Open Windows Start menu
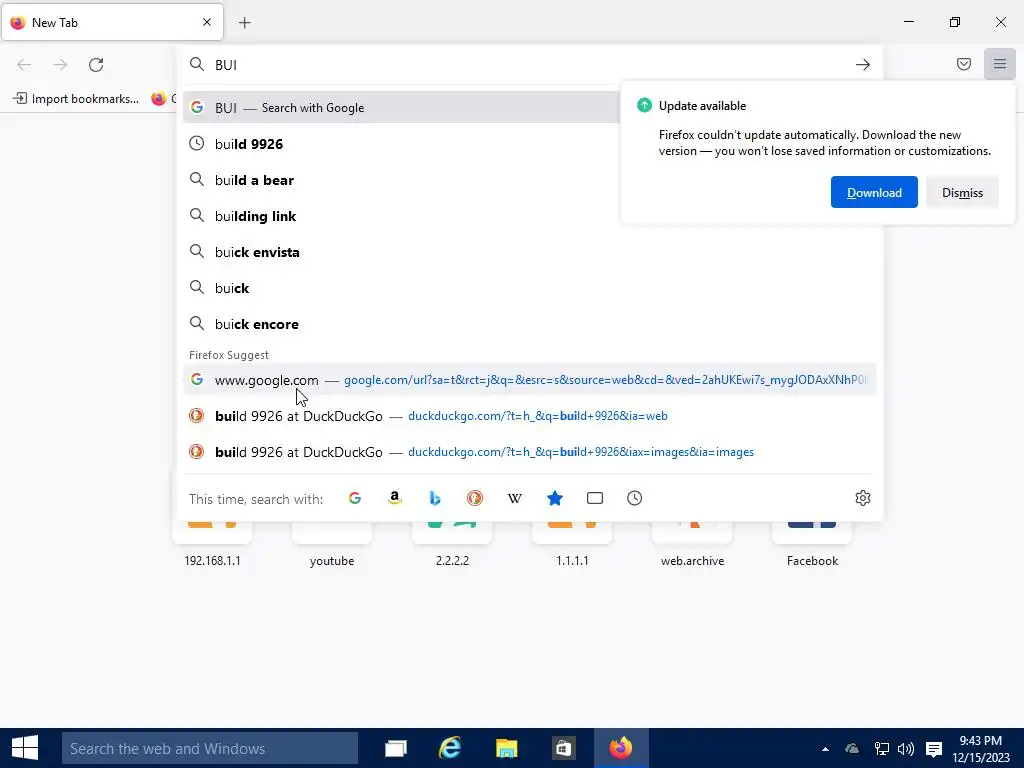The image size is (1024, 768). click(x=25, y=748)
